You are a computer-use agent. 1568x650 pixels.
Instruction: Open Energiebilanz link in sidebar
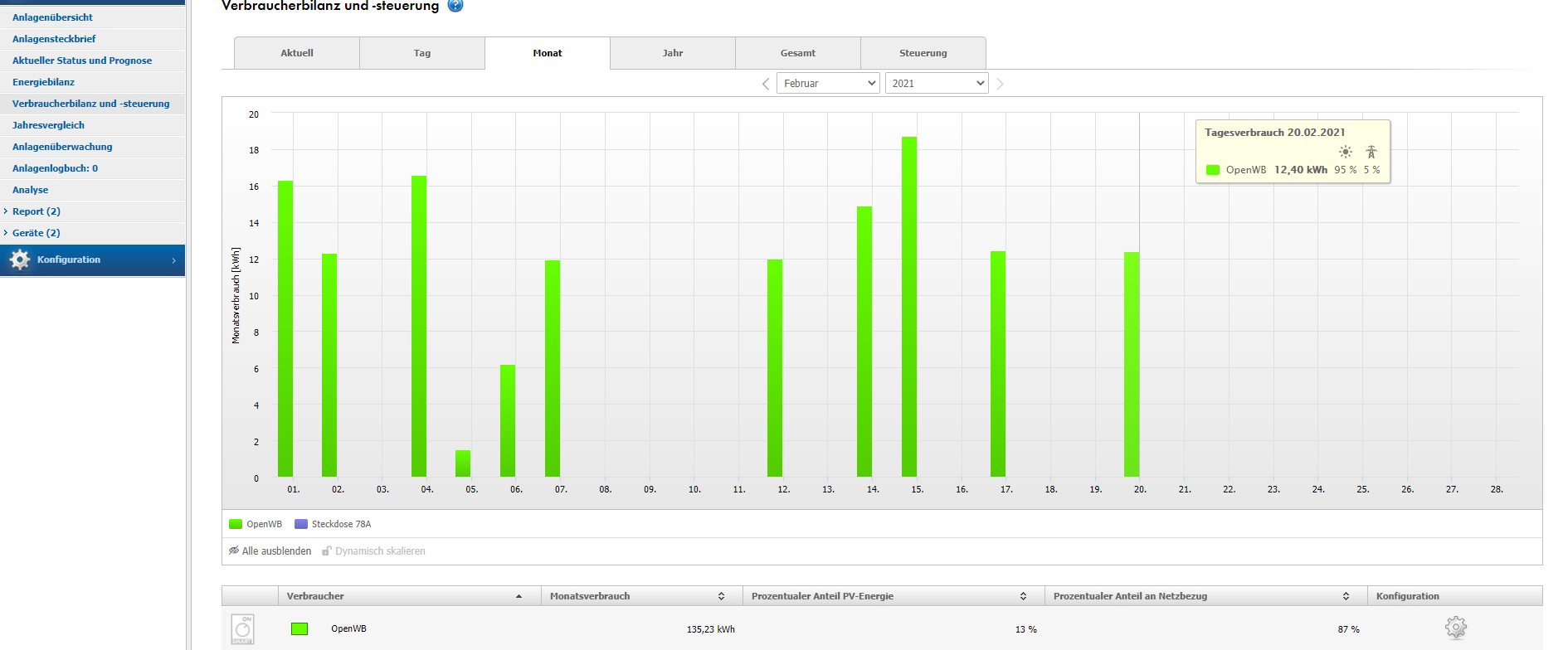43,82
